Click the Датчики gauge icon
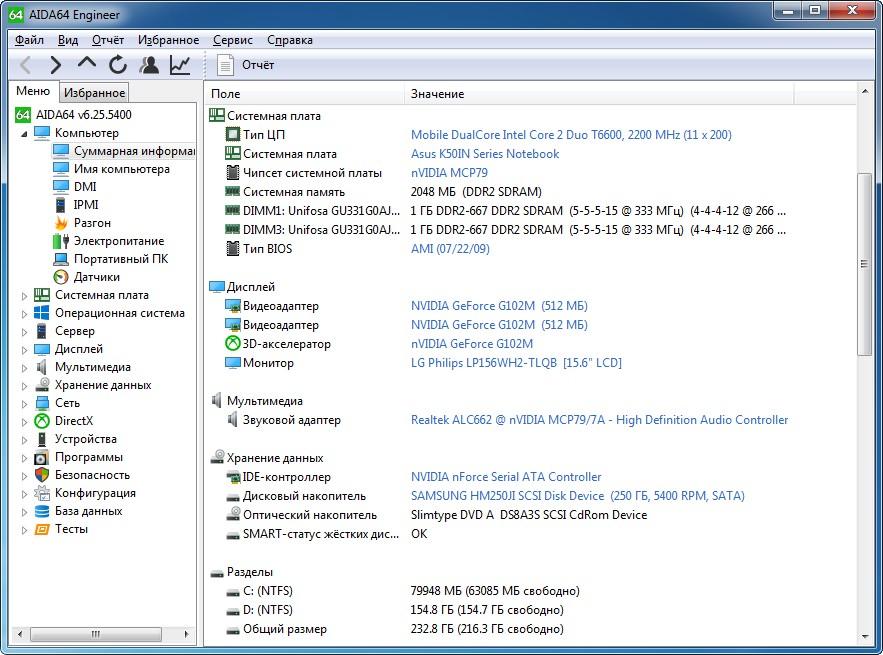Viewport: 883px width, 655px height. click(61, 277)
